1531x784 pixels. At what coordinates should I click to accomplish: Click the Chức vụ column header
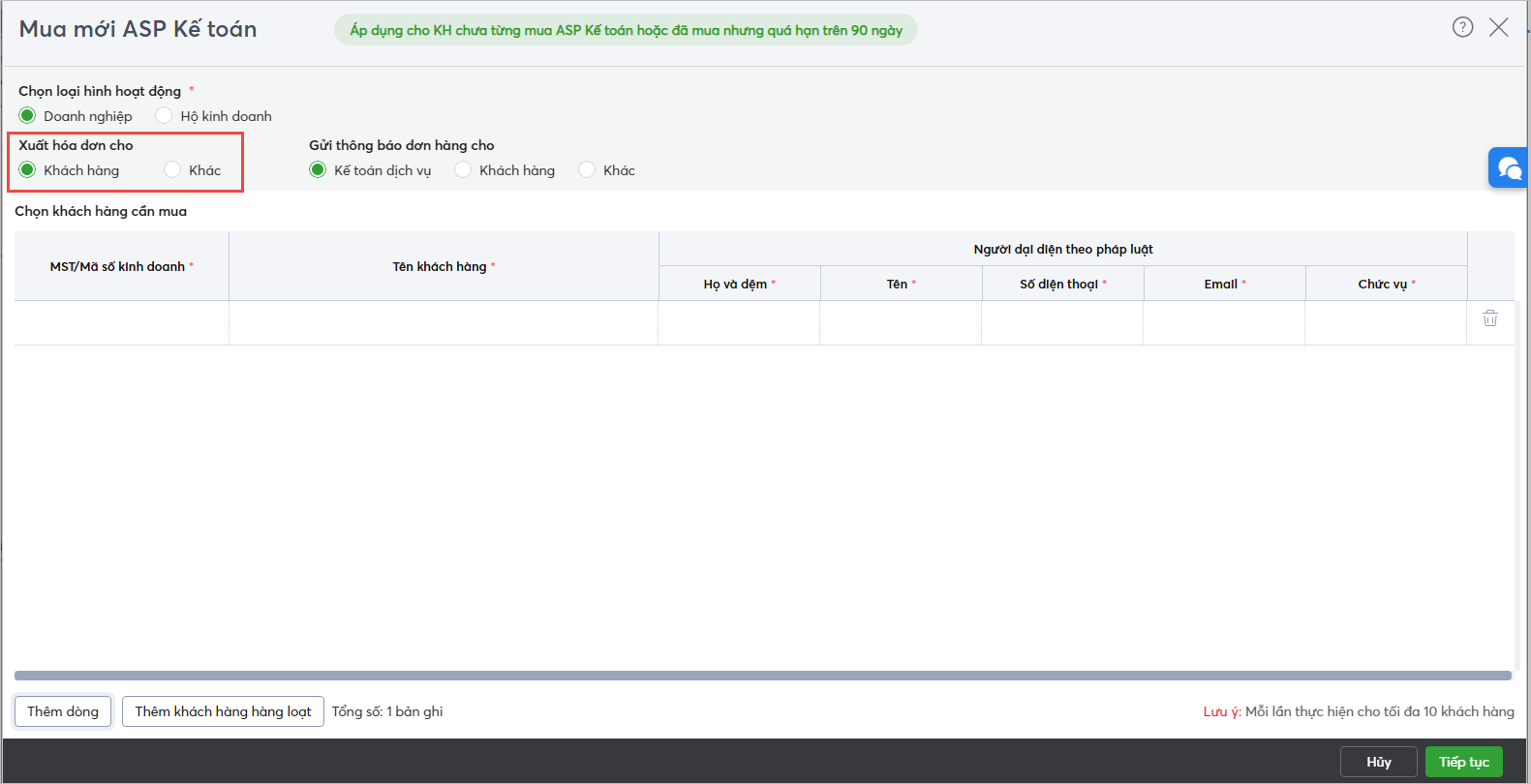tap(1387, 284)
